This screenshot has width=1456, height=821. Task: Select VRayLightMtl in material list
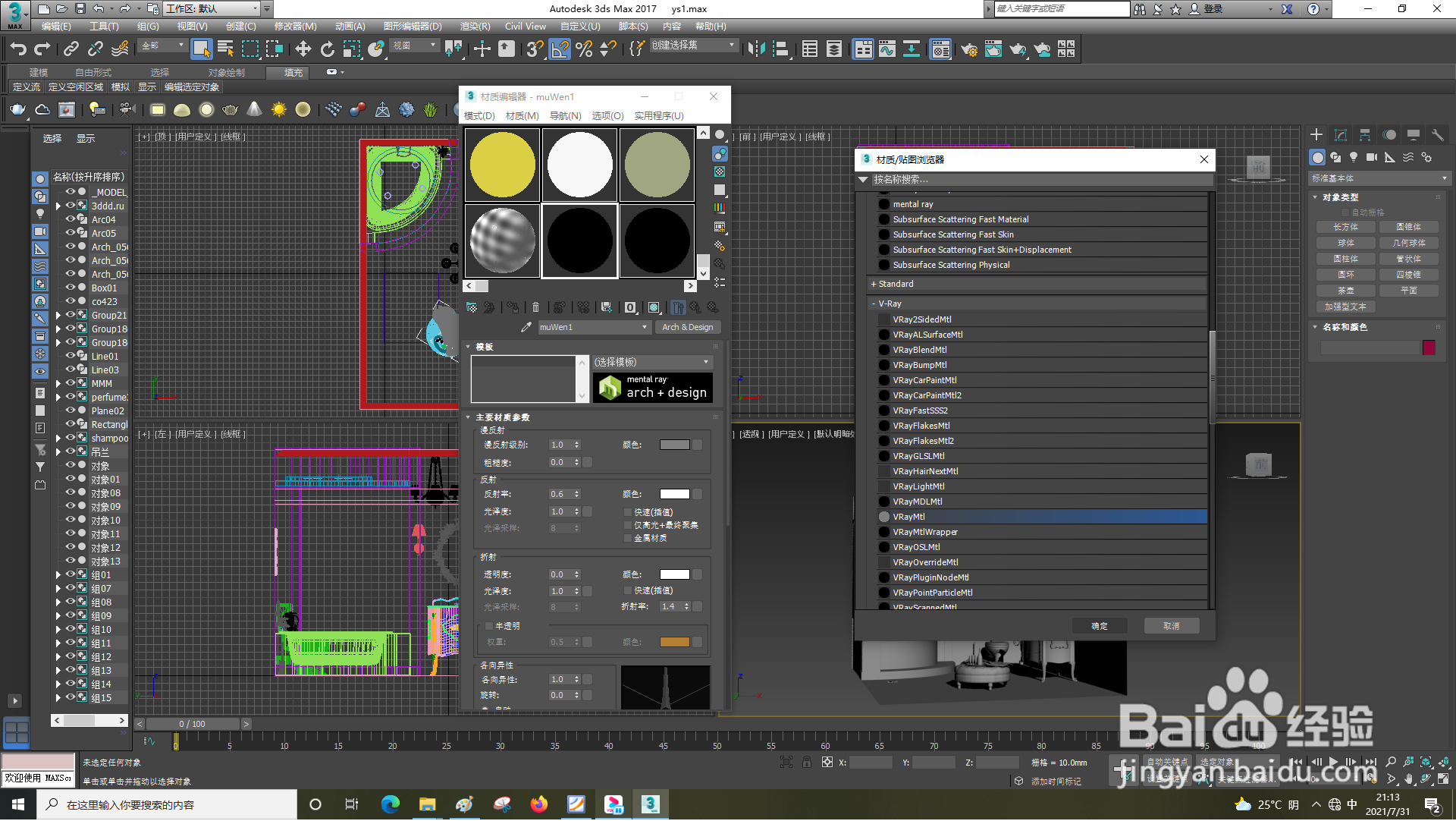(918, 486)
